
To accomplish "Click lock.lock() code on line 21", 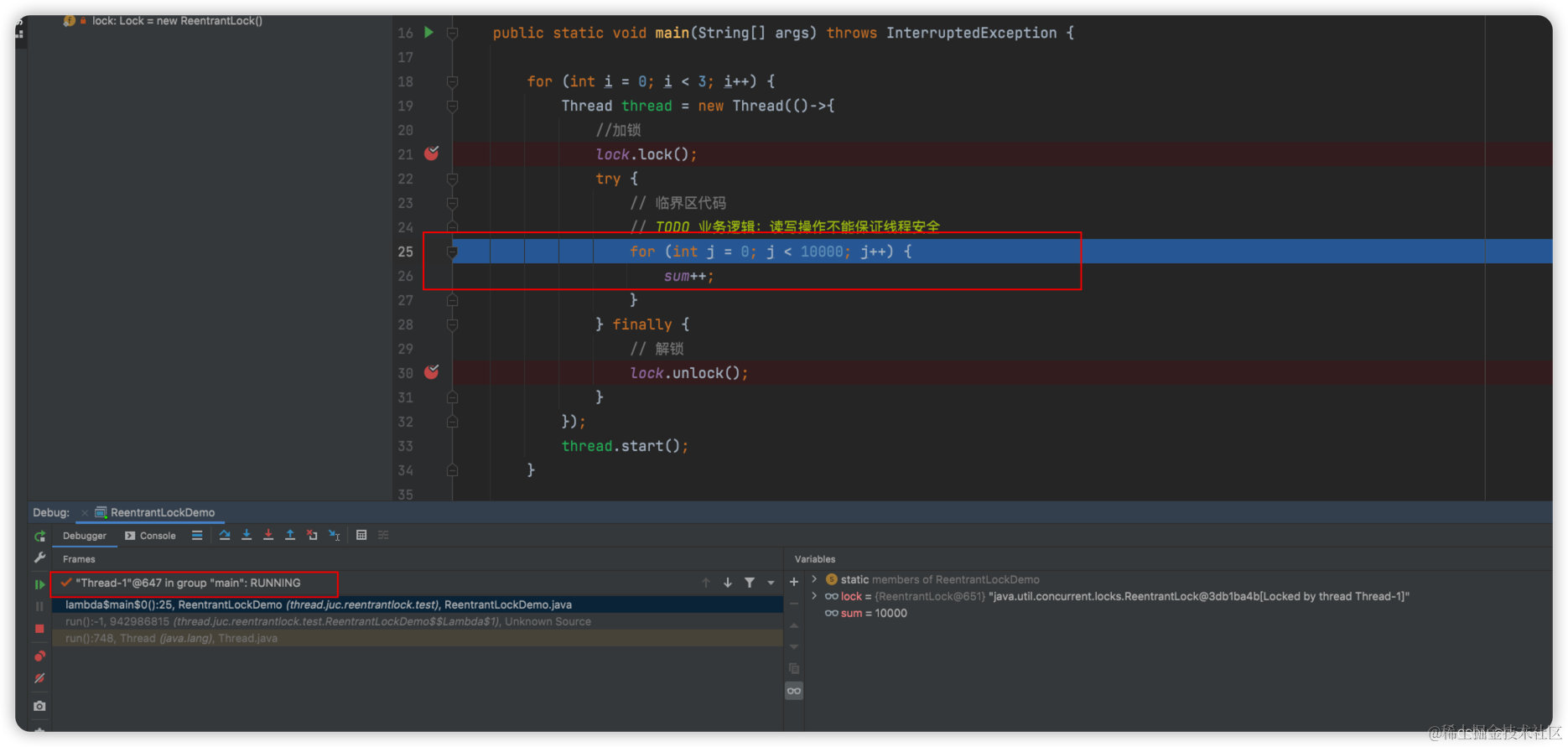I will 646,154.
